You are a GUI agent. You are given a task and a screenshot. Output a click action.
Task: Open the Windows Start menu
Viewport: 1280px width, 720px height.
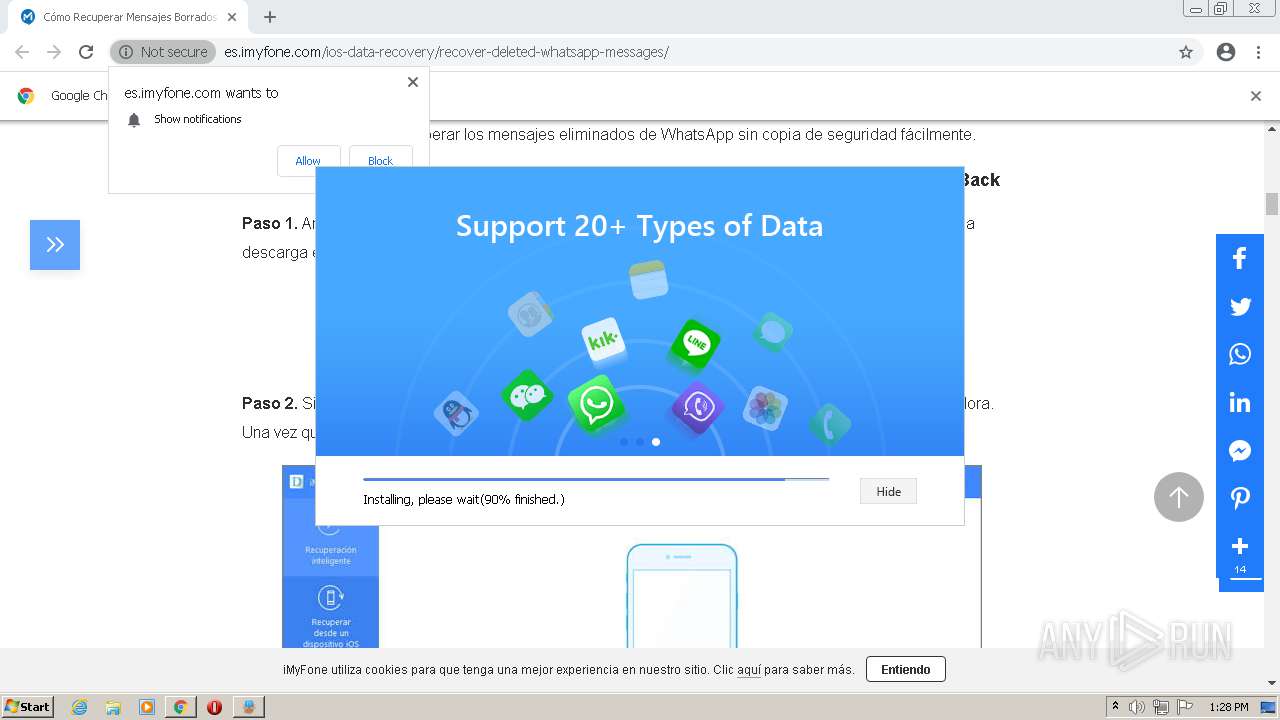pyautogui.click(x=28, y=706)
